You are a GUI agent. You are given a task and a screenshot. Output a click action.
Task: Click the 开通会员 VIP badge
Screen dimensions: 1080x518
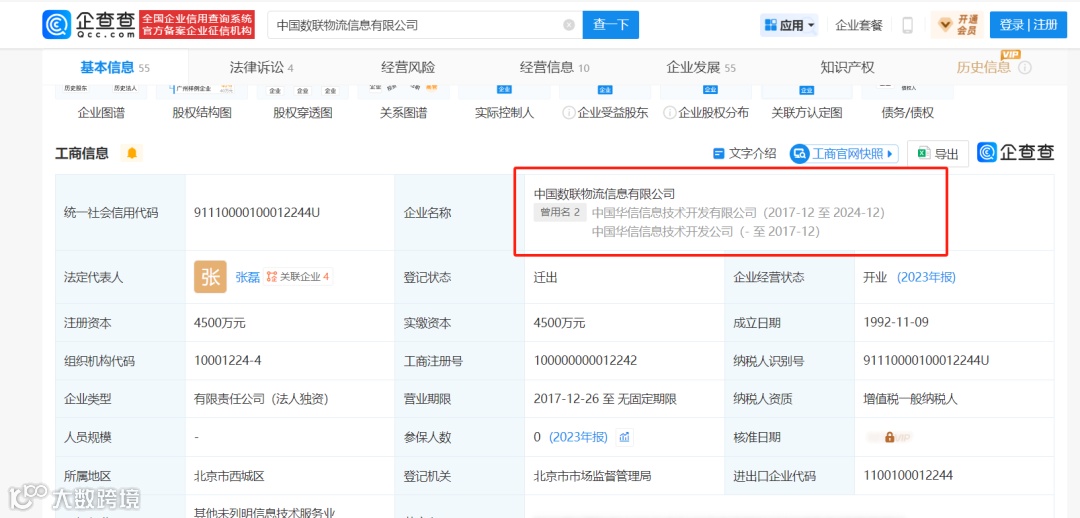tap(957, 25)
